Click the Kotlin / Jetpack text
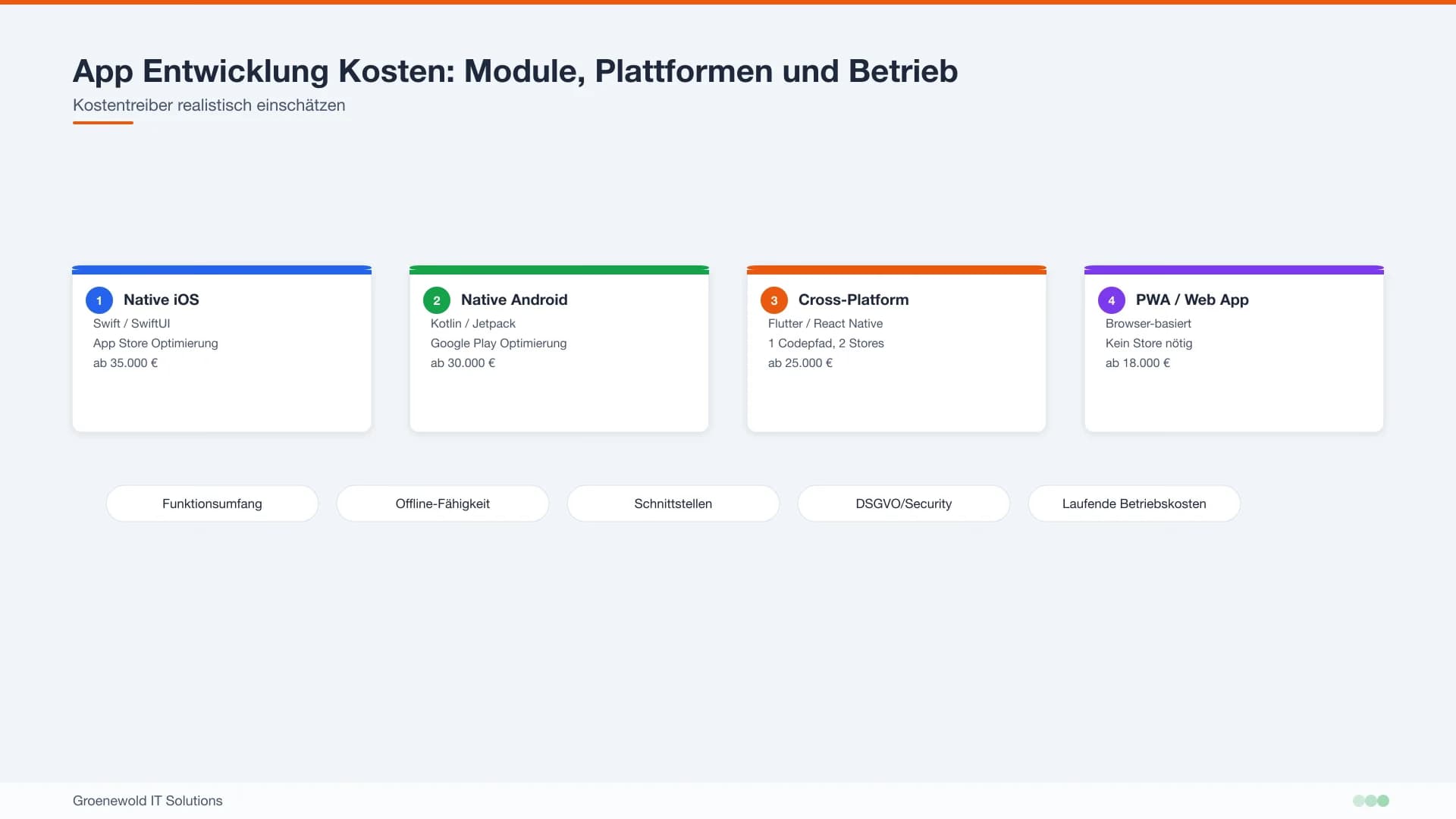 473,323
